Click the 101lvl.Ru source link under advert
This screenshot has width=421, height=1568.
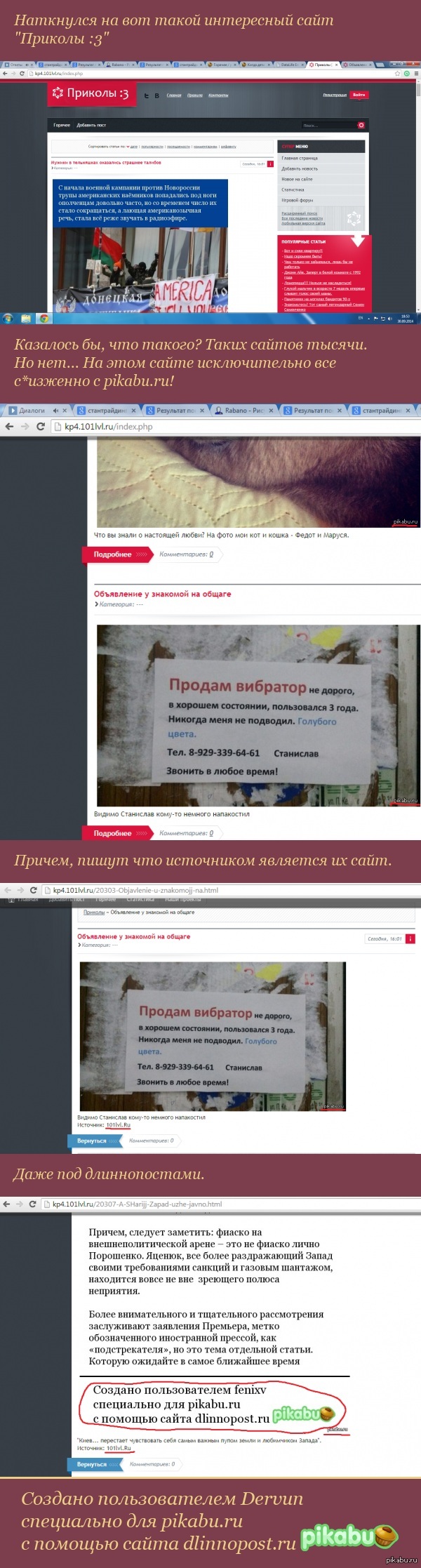tap(118, 1124)
